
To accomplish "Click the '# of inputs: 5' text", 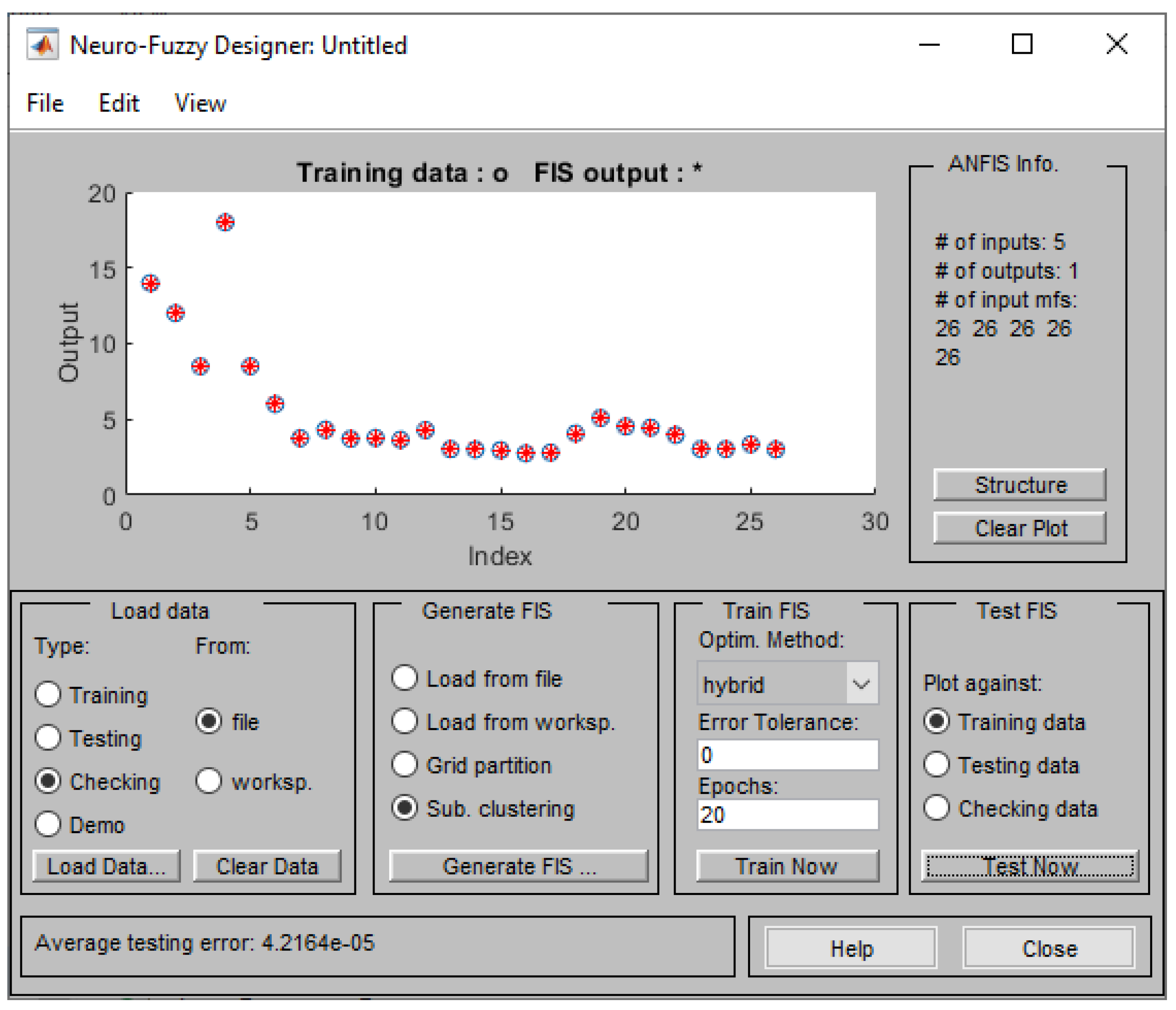I will (x=1000, y=242).
